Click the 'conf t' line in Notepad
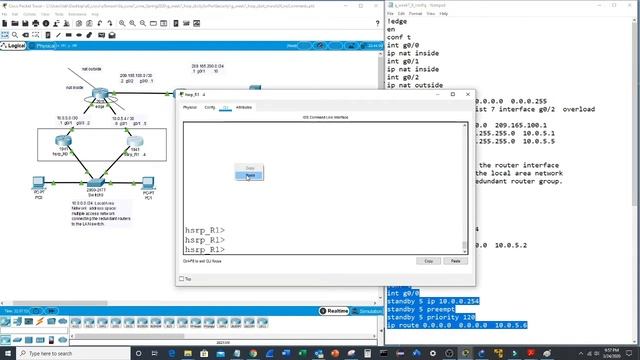 [x=399, y=37]
